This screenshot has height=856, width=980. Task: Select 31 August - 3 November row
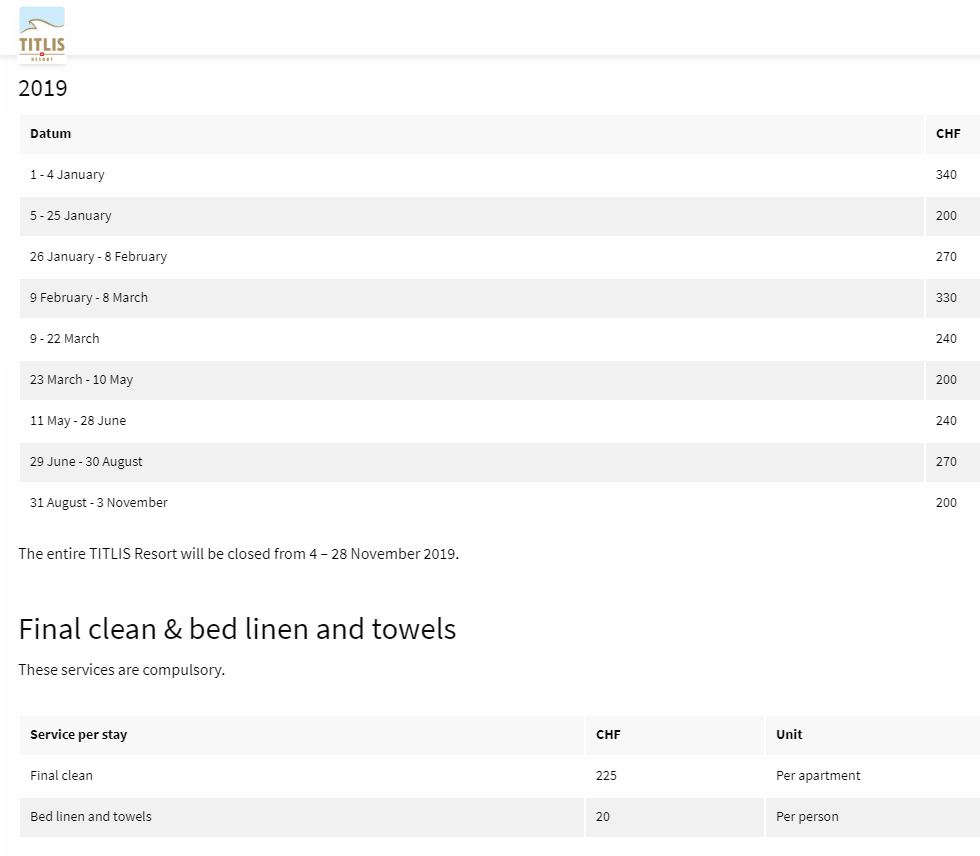pos(99,503)
